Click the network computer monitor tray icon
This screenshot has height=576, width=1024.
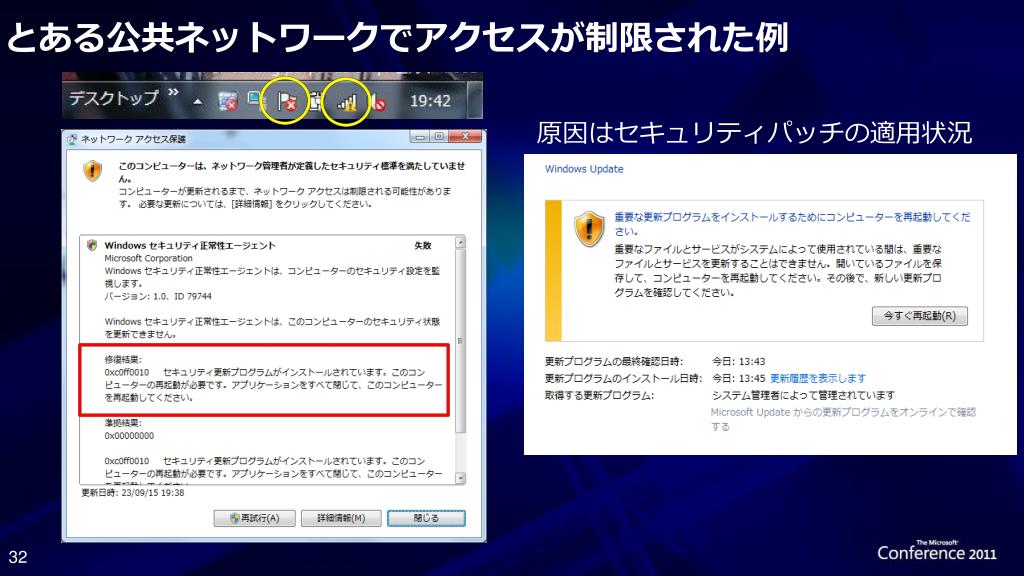click(255, 100)
